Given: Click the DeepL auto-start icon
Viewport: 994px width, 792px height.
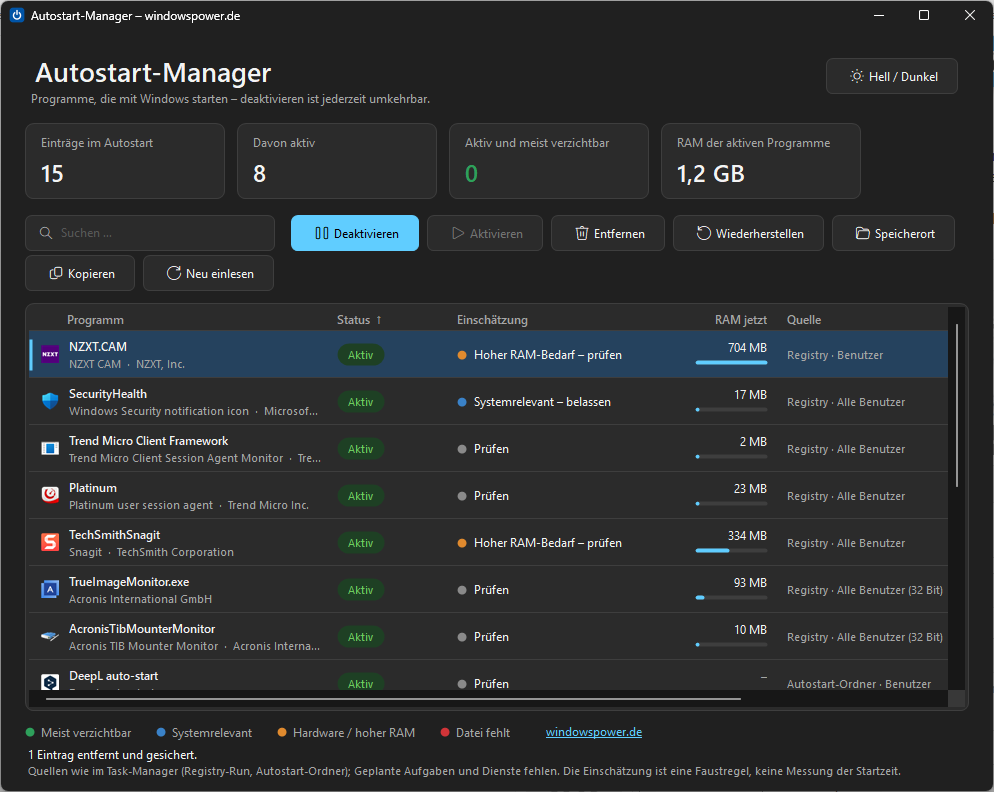Looking at the screenshot, I should [x=50, y=682].
